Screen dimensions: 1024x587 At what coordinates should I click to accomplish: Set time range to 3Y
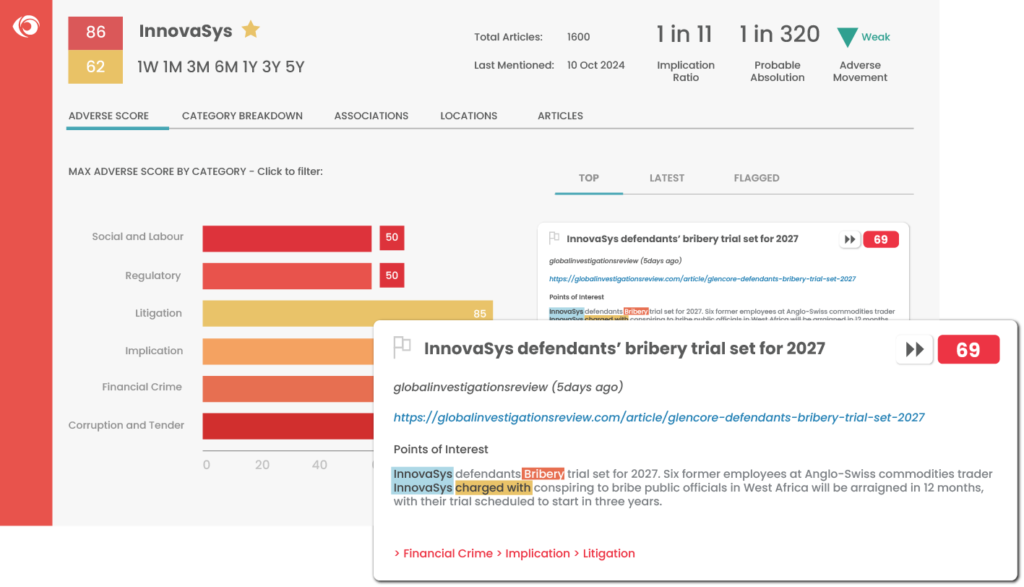(271, 67)
